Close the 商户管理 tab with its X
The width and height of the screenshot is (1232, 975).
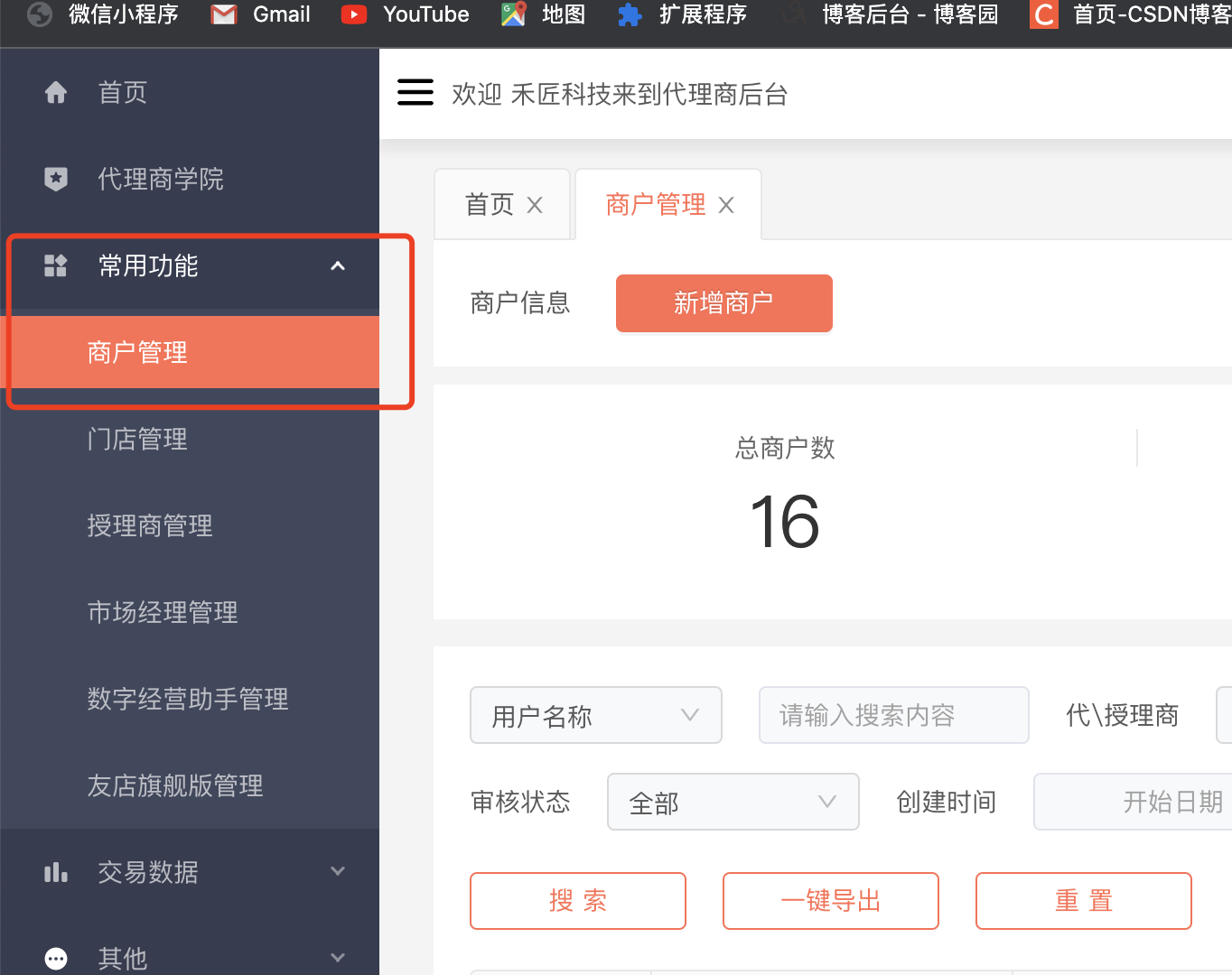726,205
